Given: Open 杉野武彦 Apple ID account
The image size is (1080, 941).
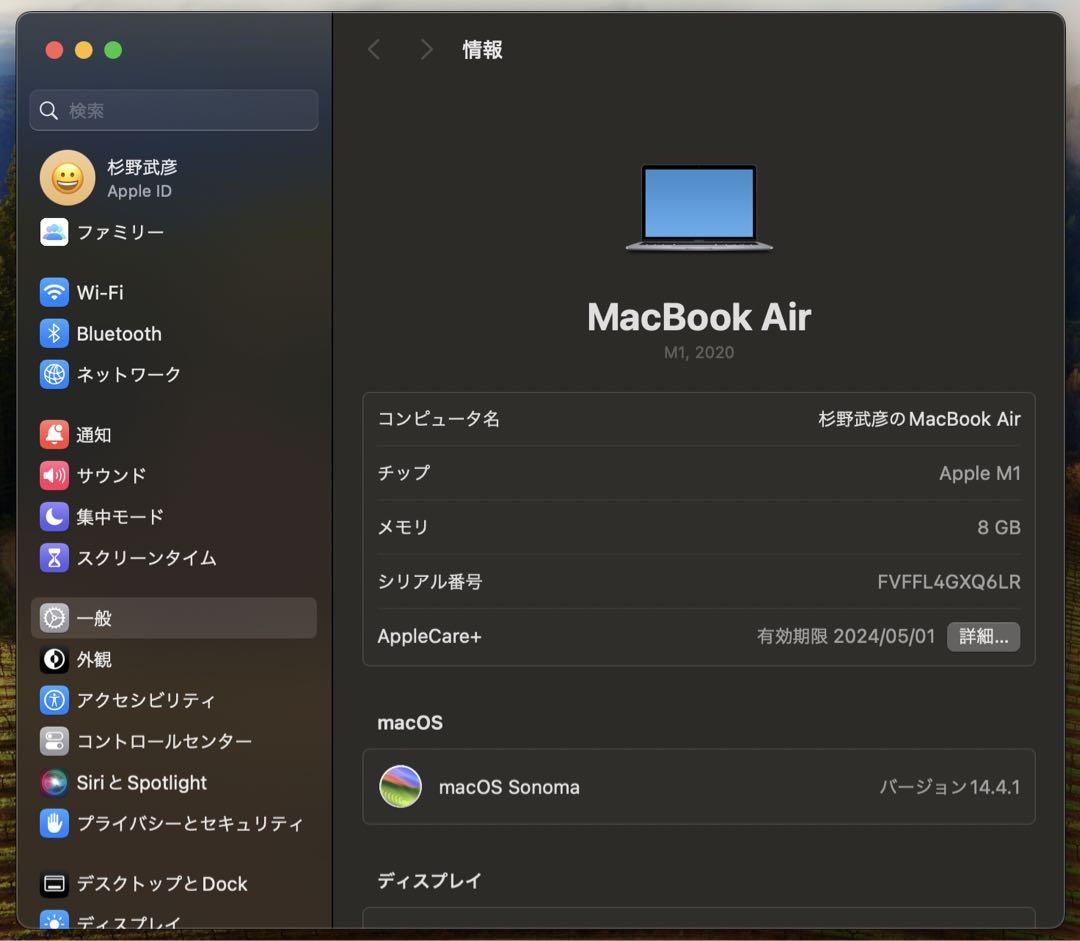Looking at the screenshot, I should (x=174, y=178).
